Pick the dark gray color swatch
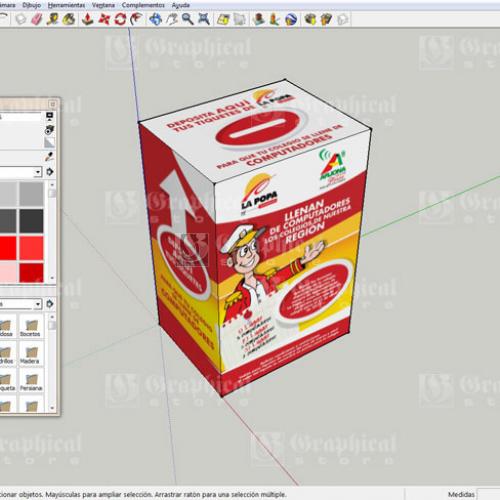The image size is (500, 500). pos(31,221)
